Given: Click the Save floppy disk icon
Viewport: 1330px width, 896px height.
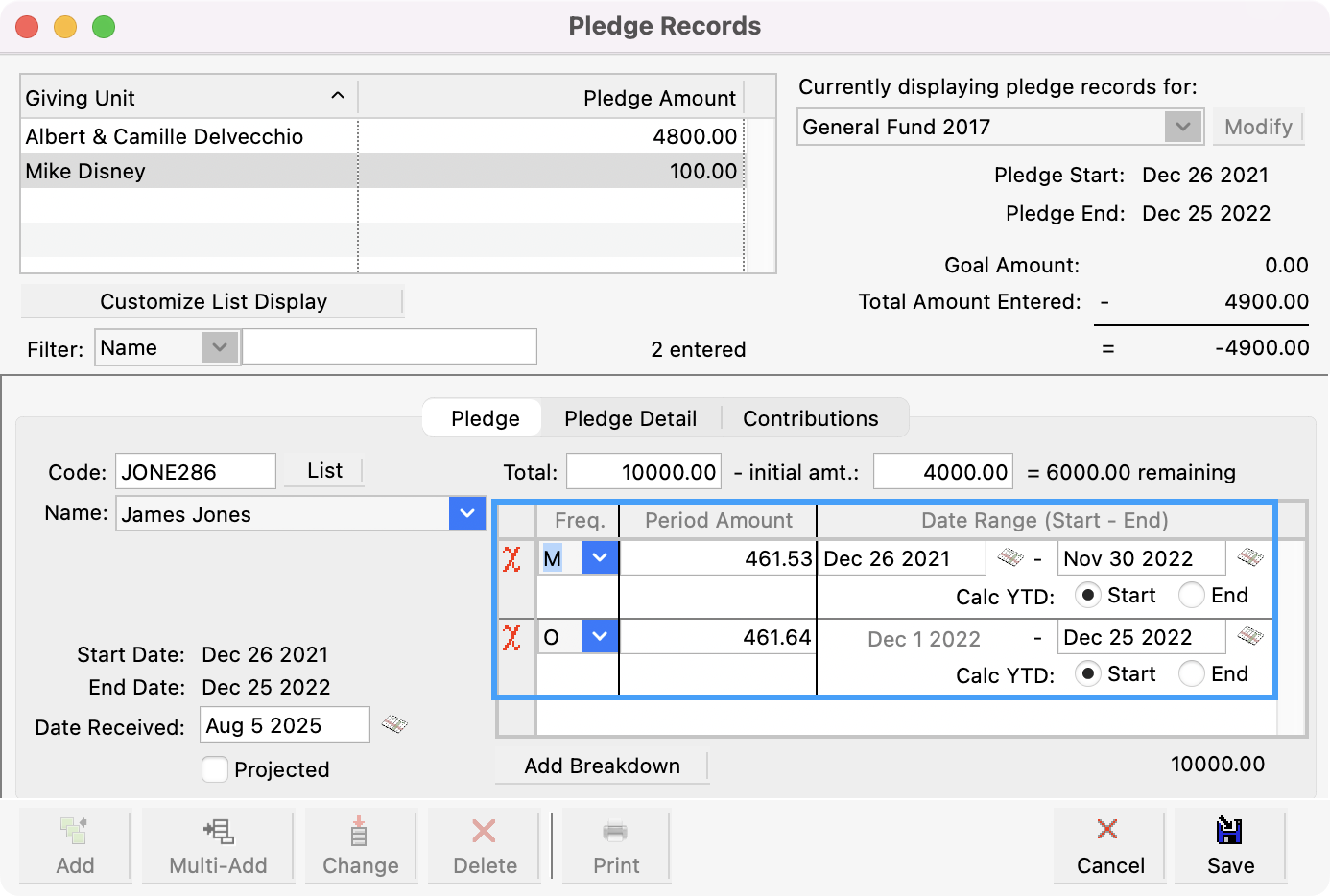Looking at the screenshot, I should (1229, 831).
